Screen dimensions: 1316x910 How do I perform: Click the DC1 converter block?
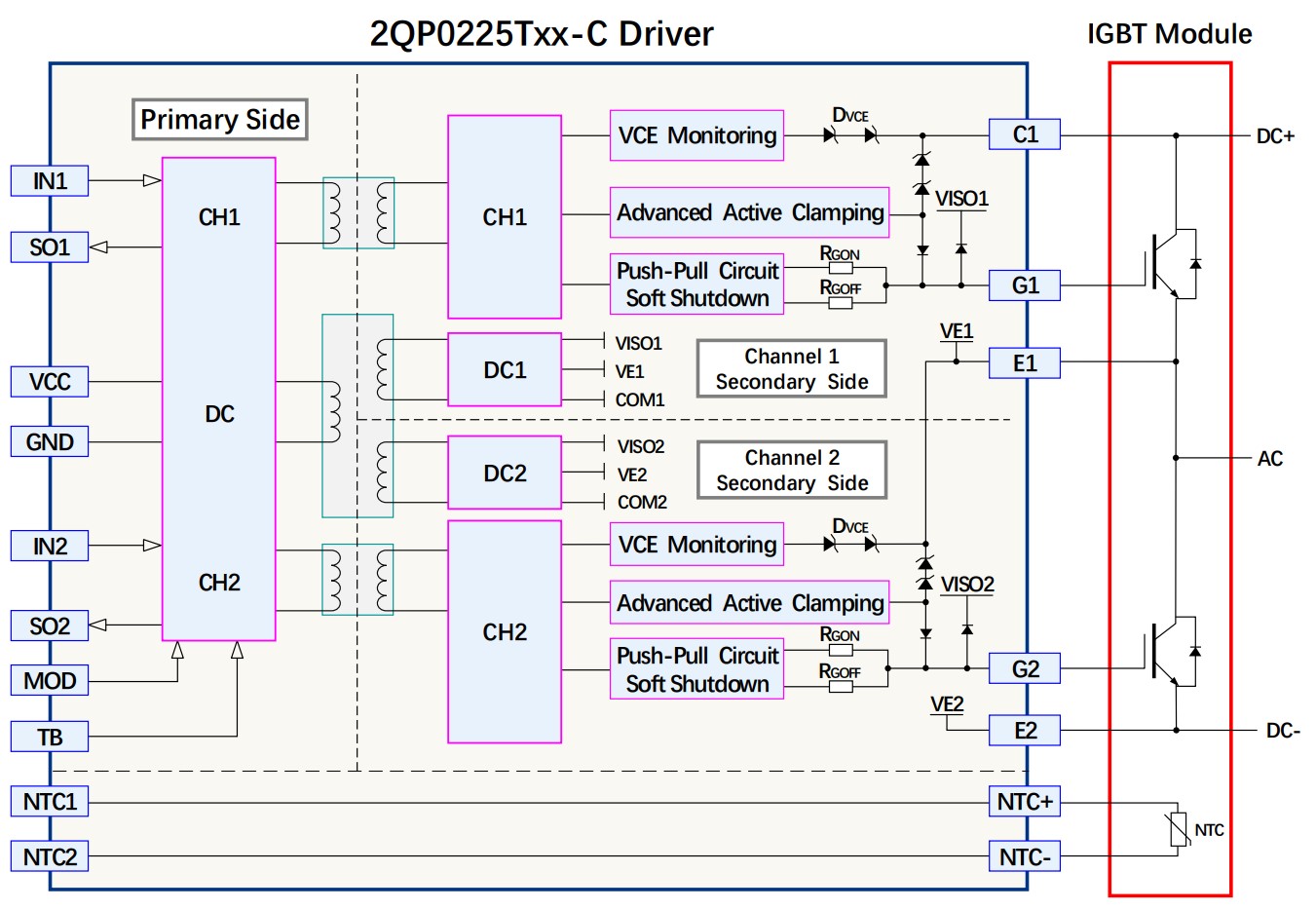[505, 370]
